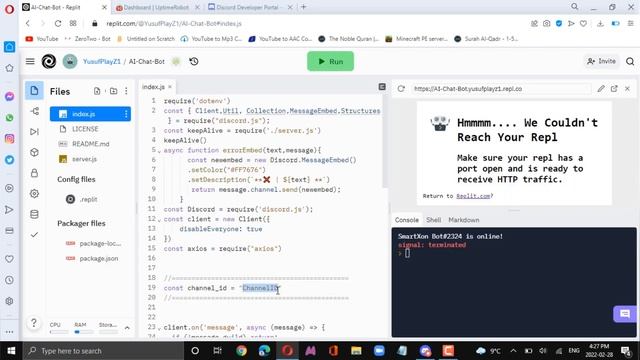Open the Database sidebar icon
640x360 pixels.
pyautogui.click(x=34, y=214)
